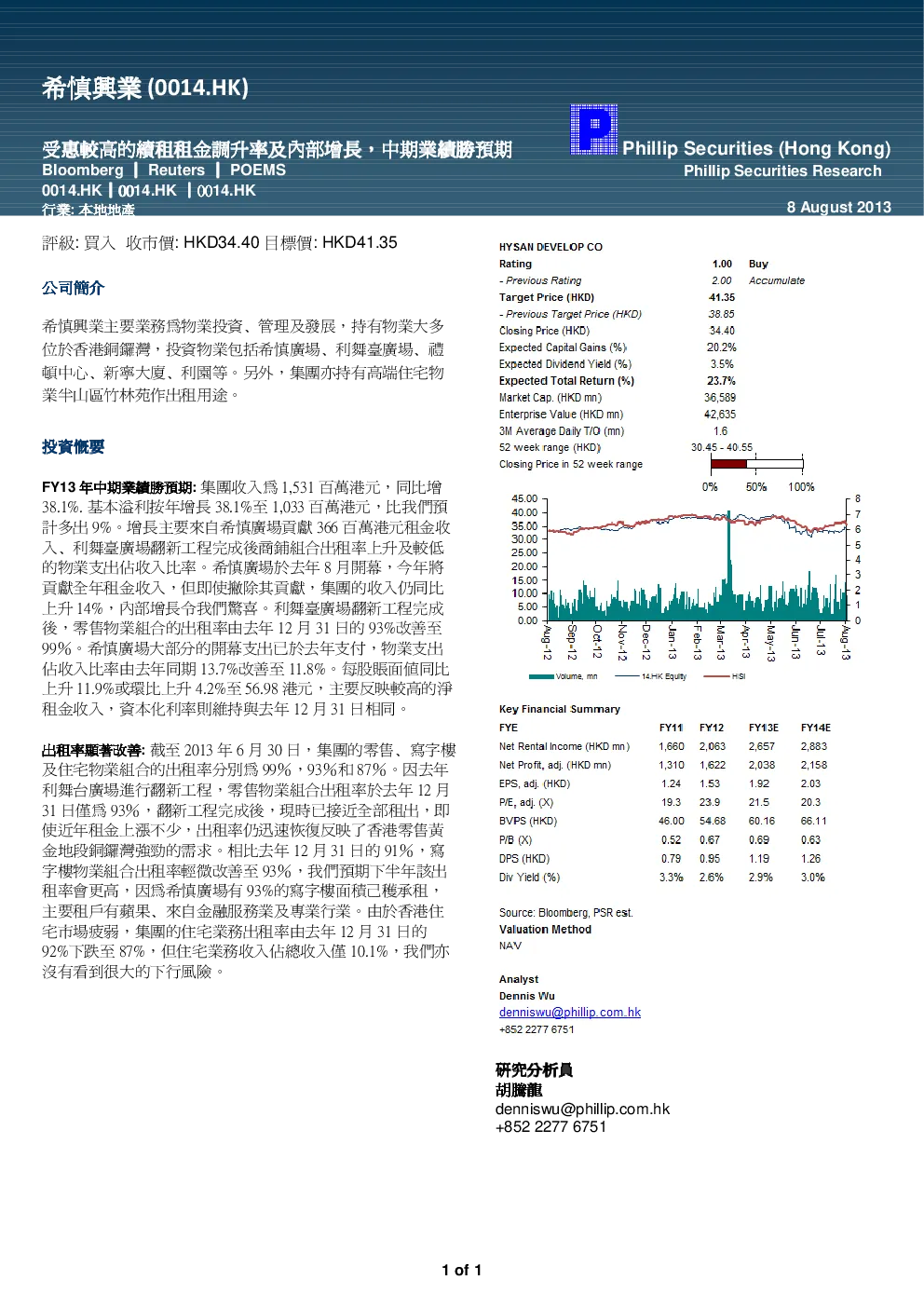This screenshot has width=924, height=1307.
Task: Click the previous rating 'Accumulate'
Action: [777, 280]
